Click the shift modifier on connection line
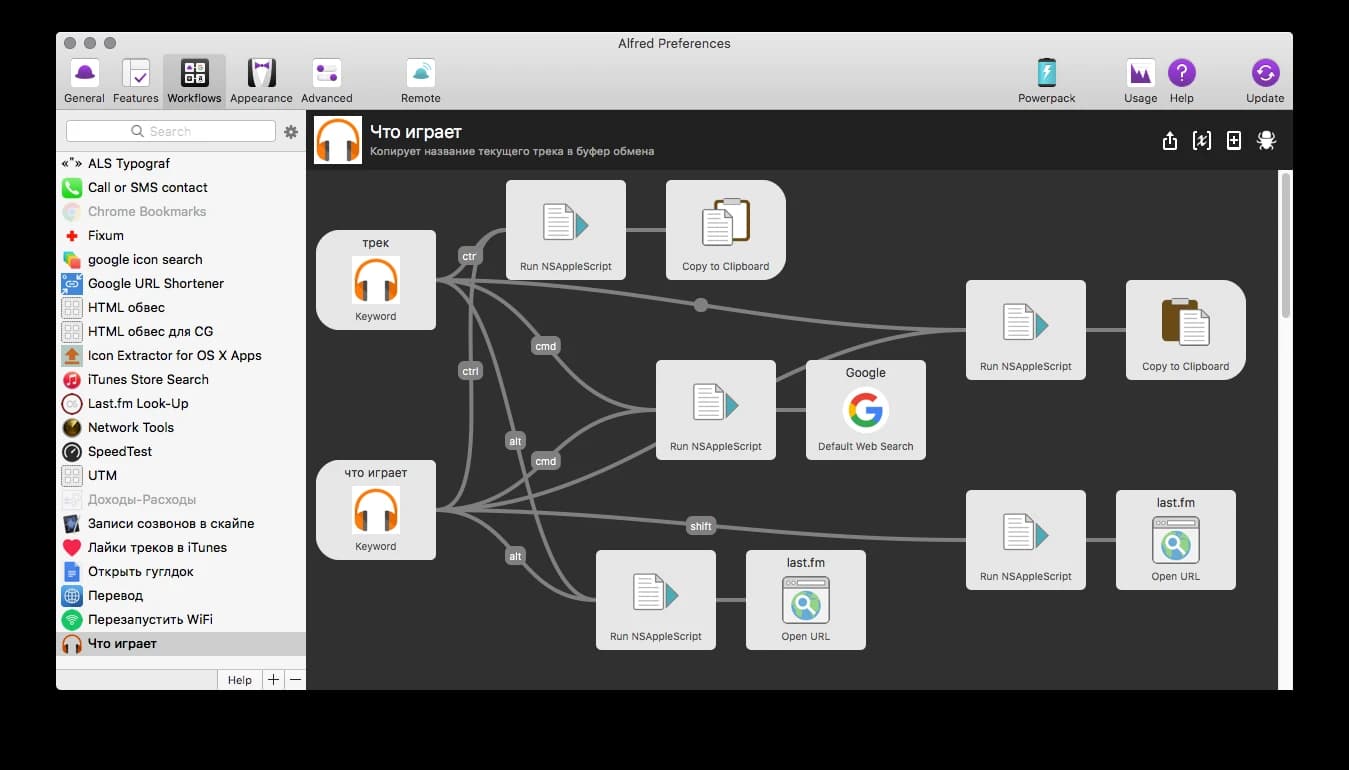 coord(700,526)
